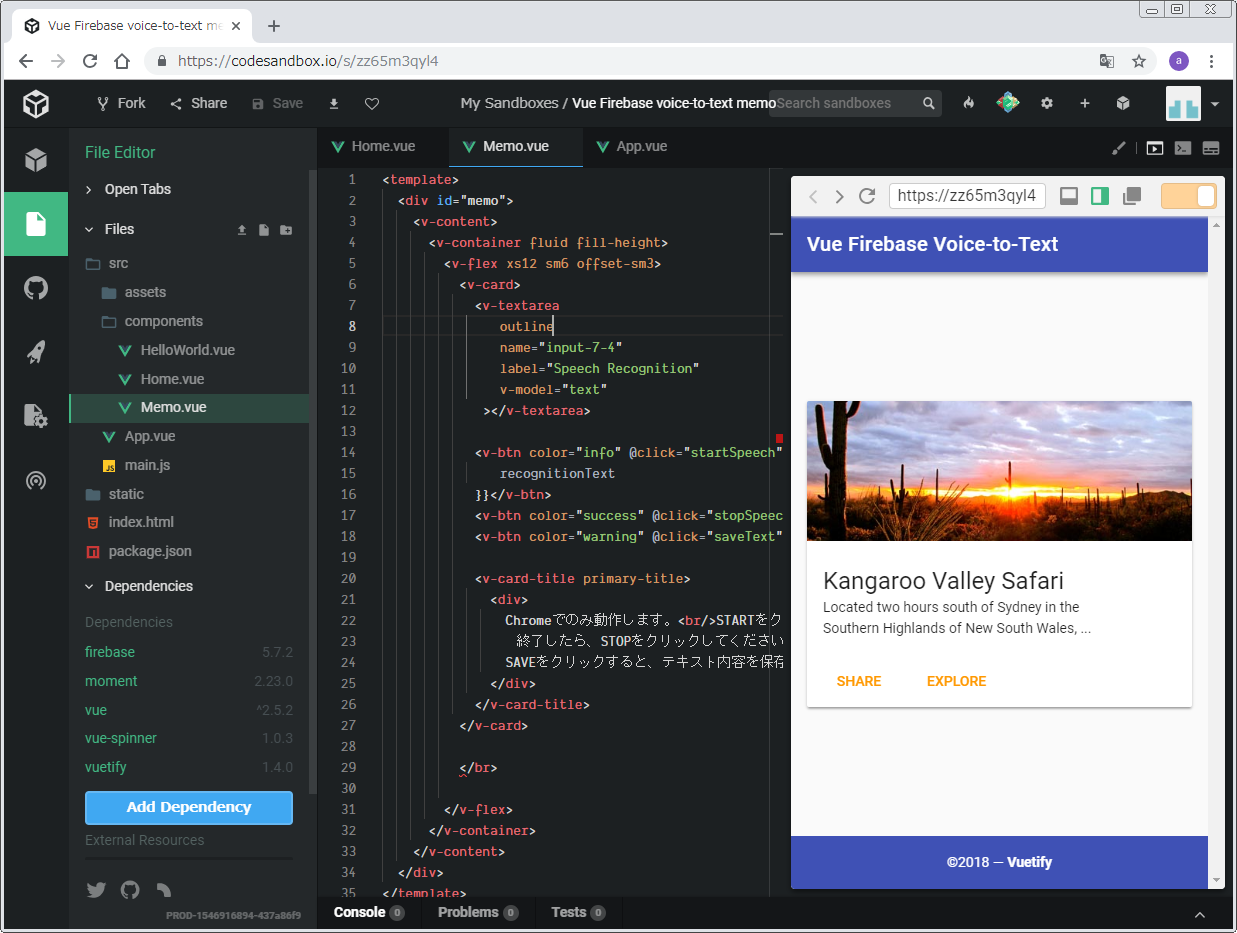Switch to the App.vue editor tab

click(x=631, y=146)
